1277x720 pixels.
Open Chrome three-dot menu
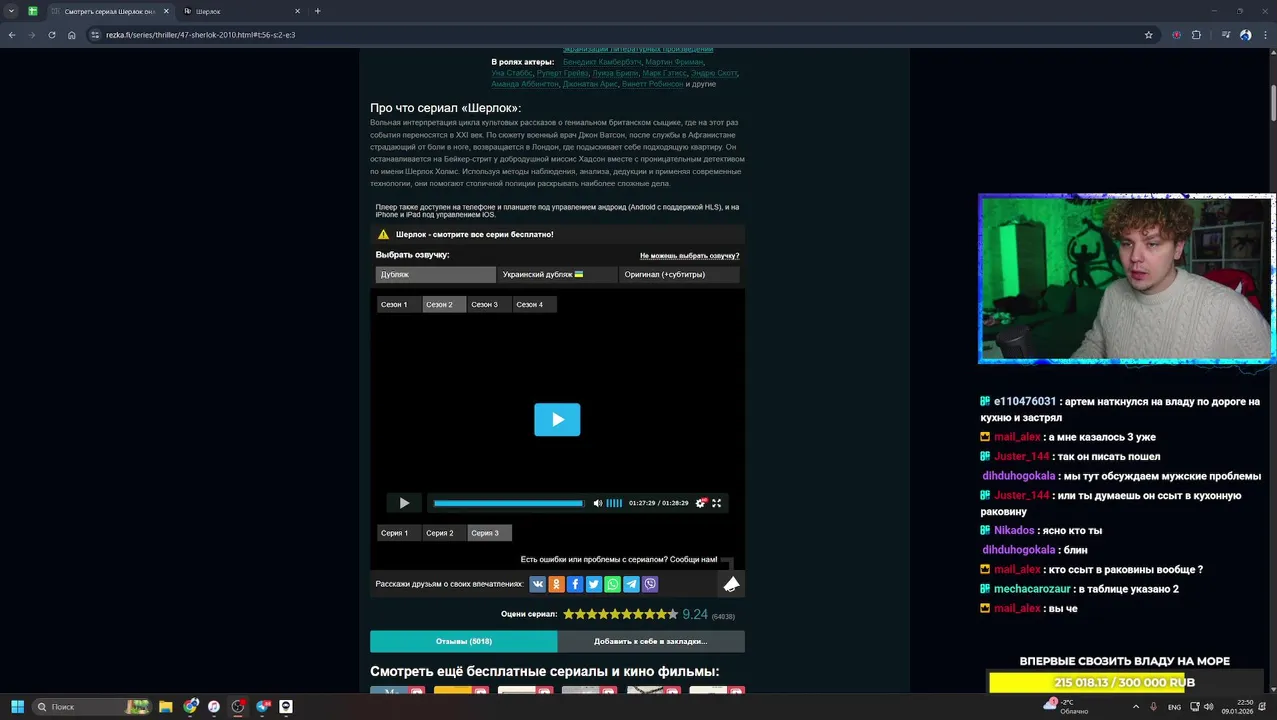coord(1265,35)
